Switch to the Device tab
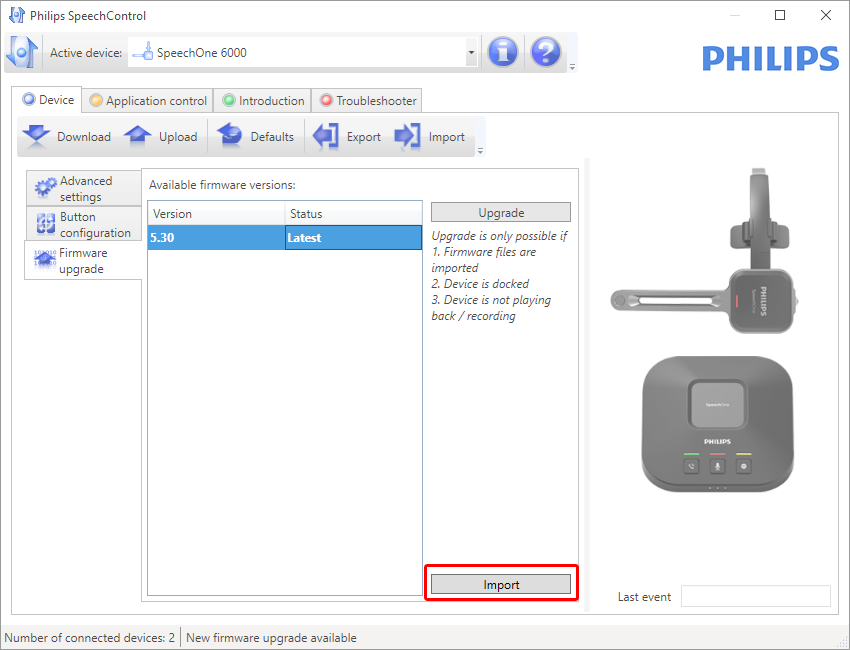 point(47,100)
